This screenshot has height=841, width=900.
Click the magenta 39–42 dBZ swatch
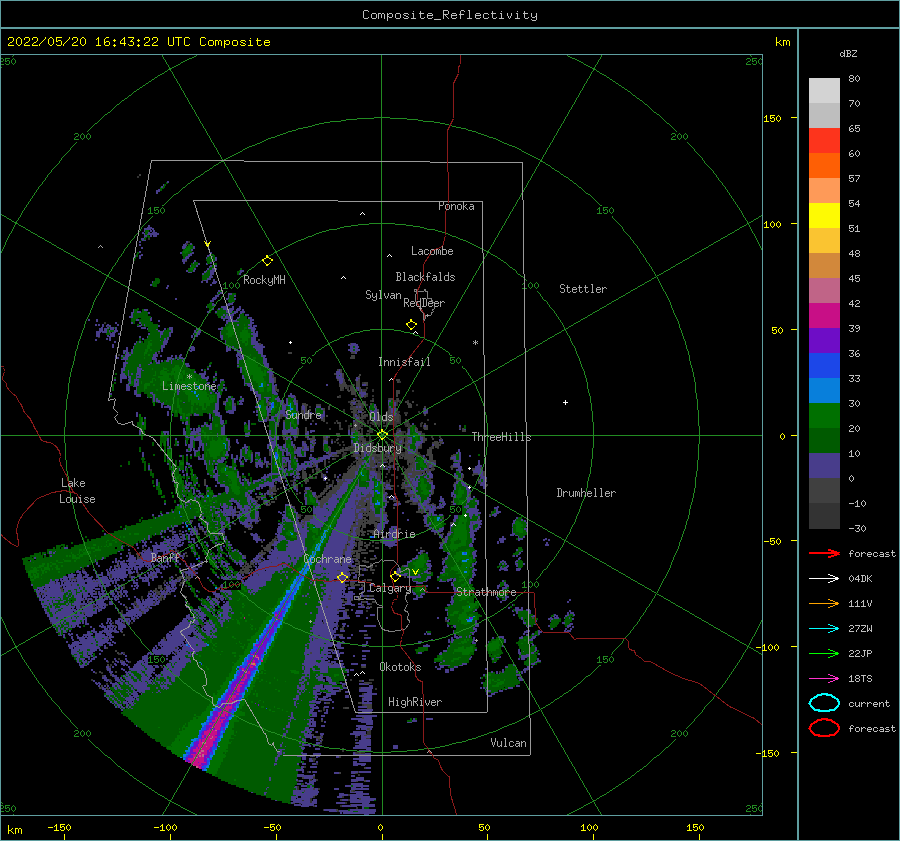[824, 316]
